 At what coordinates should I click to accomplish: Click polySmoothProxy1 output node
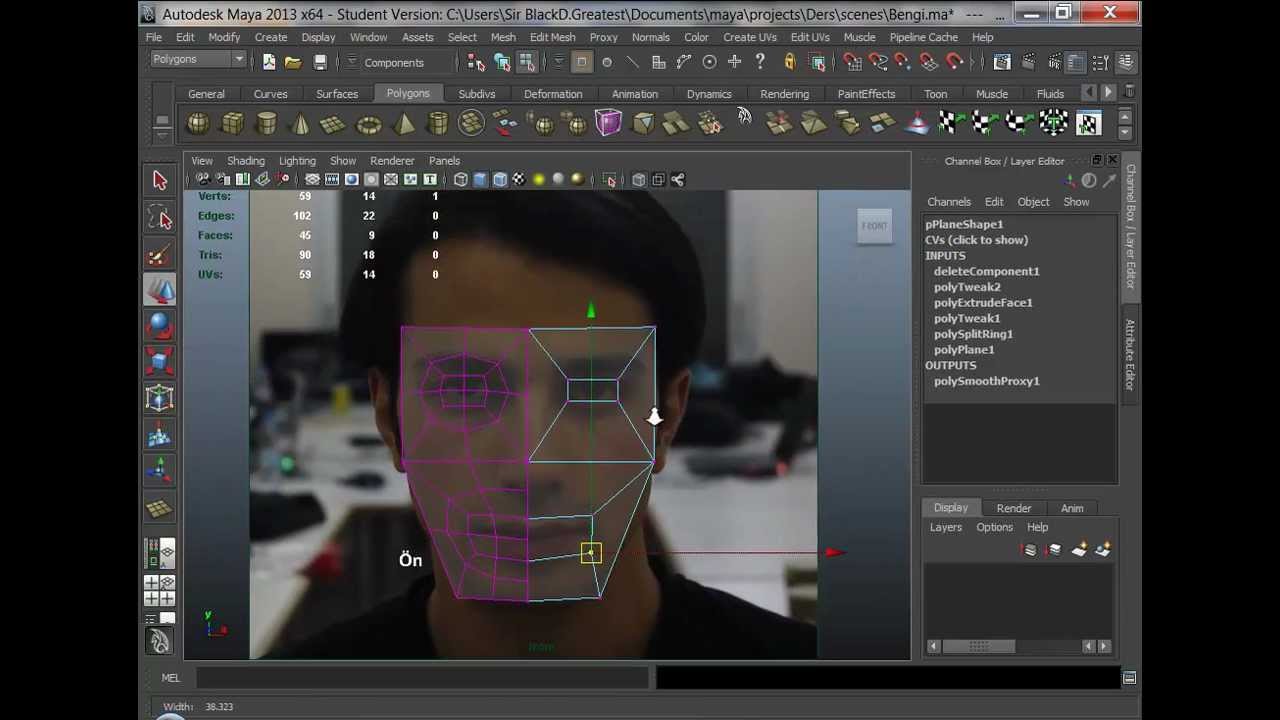pos(986,381)
